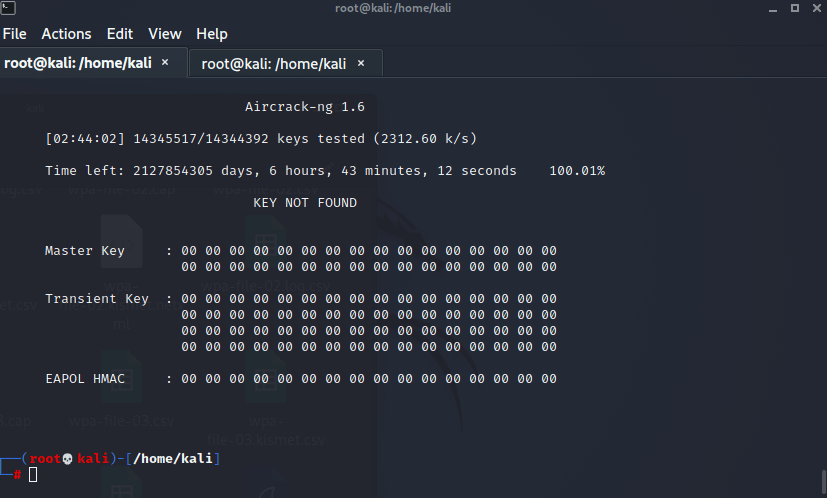This screenshot has height=498, width=827.
Task: Open the Edit menu
Action: [120, 34]
